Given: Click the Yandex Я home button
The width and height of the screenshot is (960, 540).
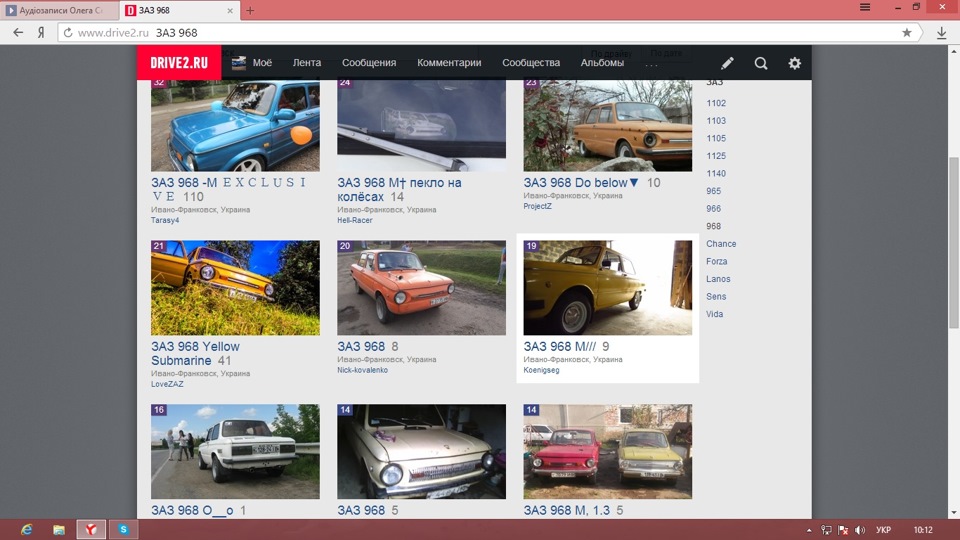Looking at the screenshot, I should pyautogui.click(x=40, y=32).
